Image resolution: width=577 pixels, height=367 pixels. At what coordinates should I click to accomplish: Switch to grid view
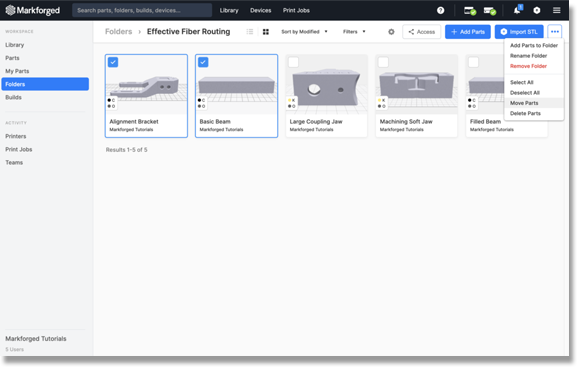266,32
